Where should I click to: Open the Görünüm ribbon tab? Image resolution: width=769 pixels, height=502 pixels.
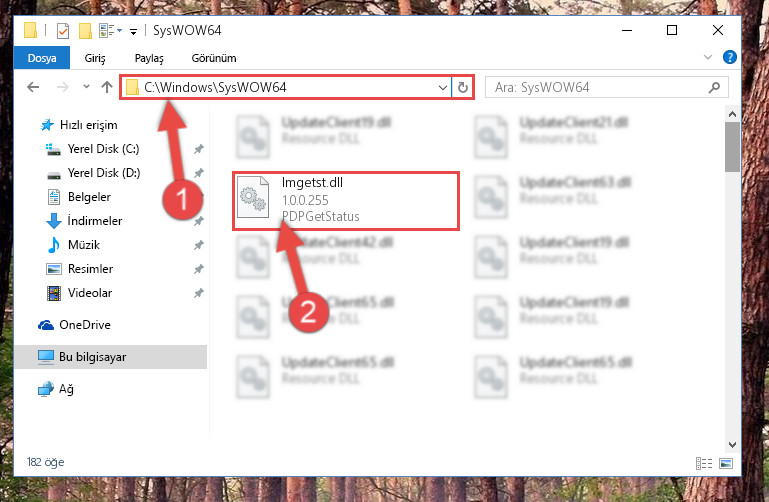[214, 58]
